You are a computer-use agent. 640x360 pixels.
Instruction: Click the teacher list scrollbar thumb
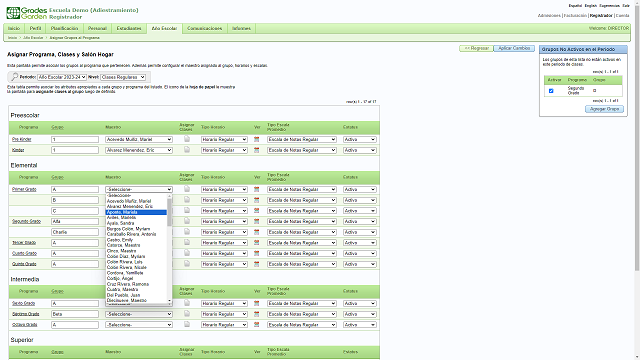(169, 212)
